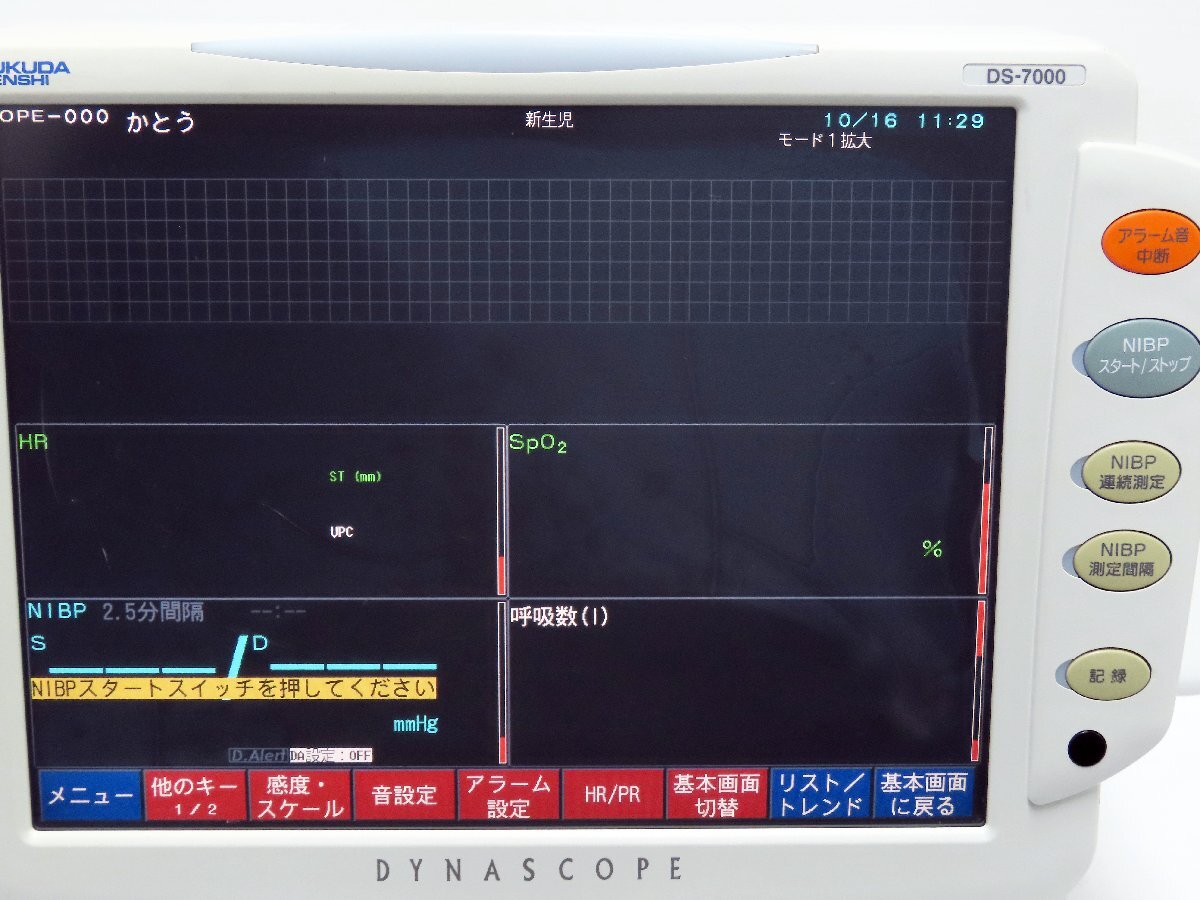Open 音設定 sound settings
This screenshot has width=1200, height=900.
[x=404, y=796]
